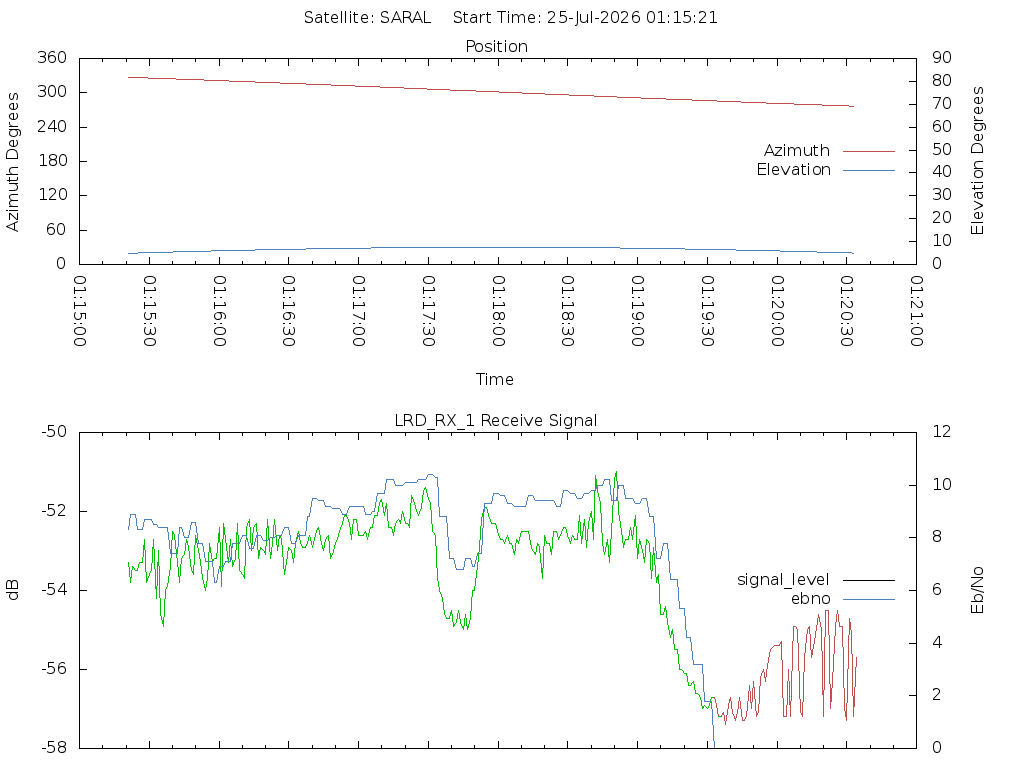The height and width of the screenshot is (768, 1024).
Task: Click the '12' Eb/No axis tick label
Action: pyautogui.click(x=942, y=432)
